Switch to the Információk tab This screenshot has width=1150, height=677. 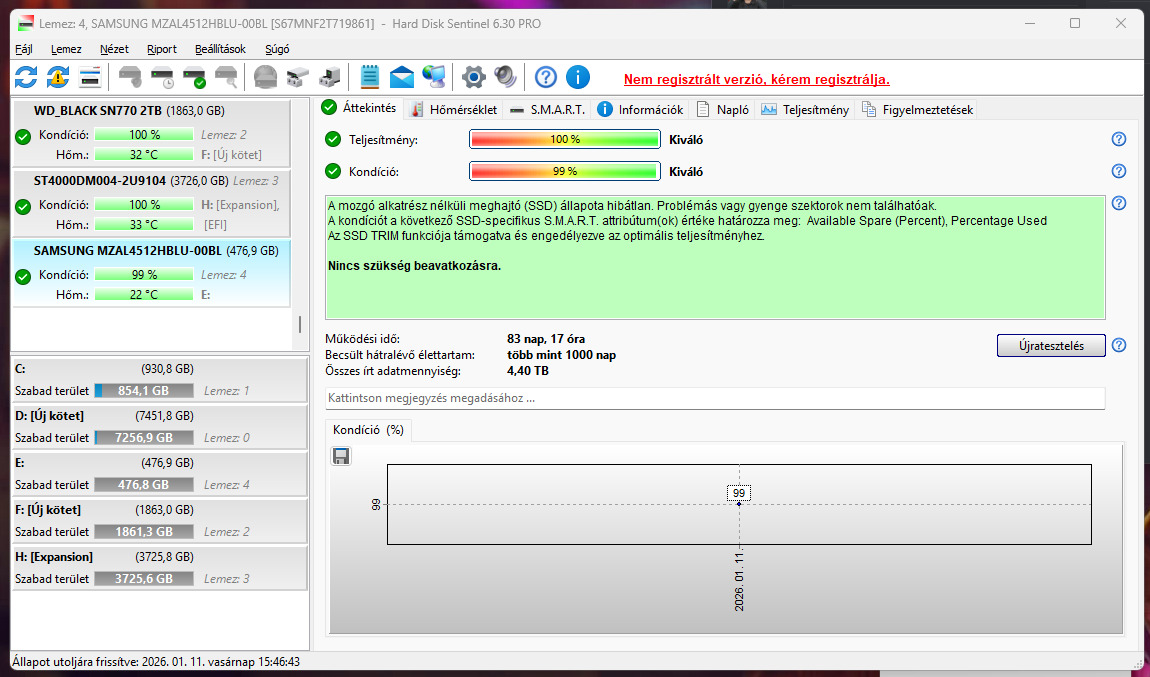click(x=640, y=110)
